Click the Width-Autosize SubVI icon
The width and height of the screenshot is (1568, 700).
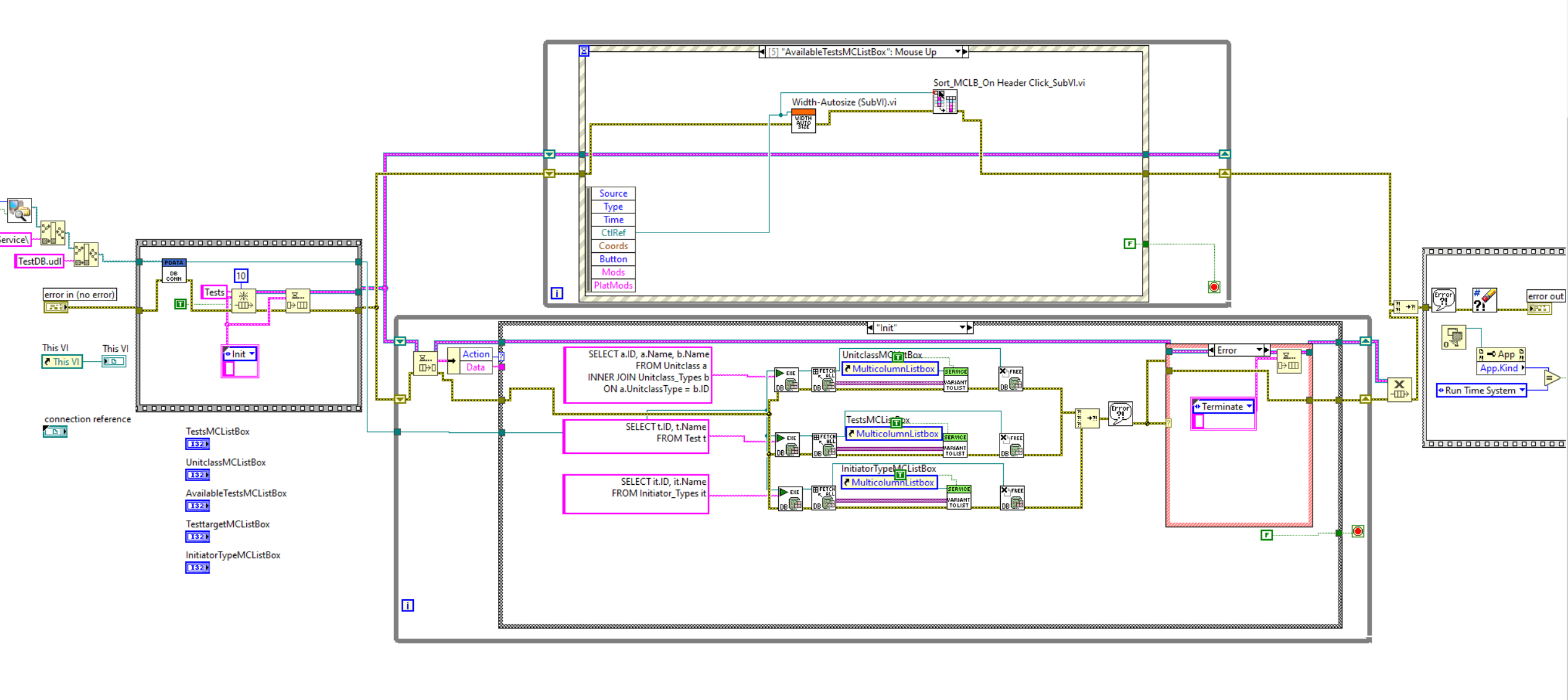[803, 121]
